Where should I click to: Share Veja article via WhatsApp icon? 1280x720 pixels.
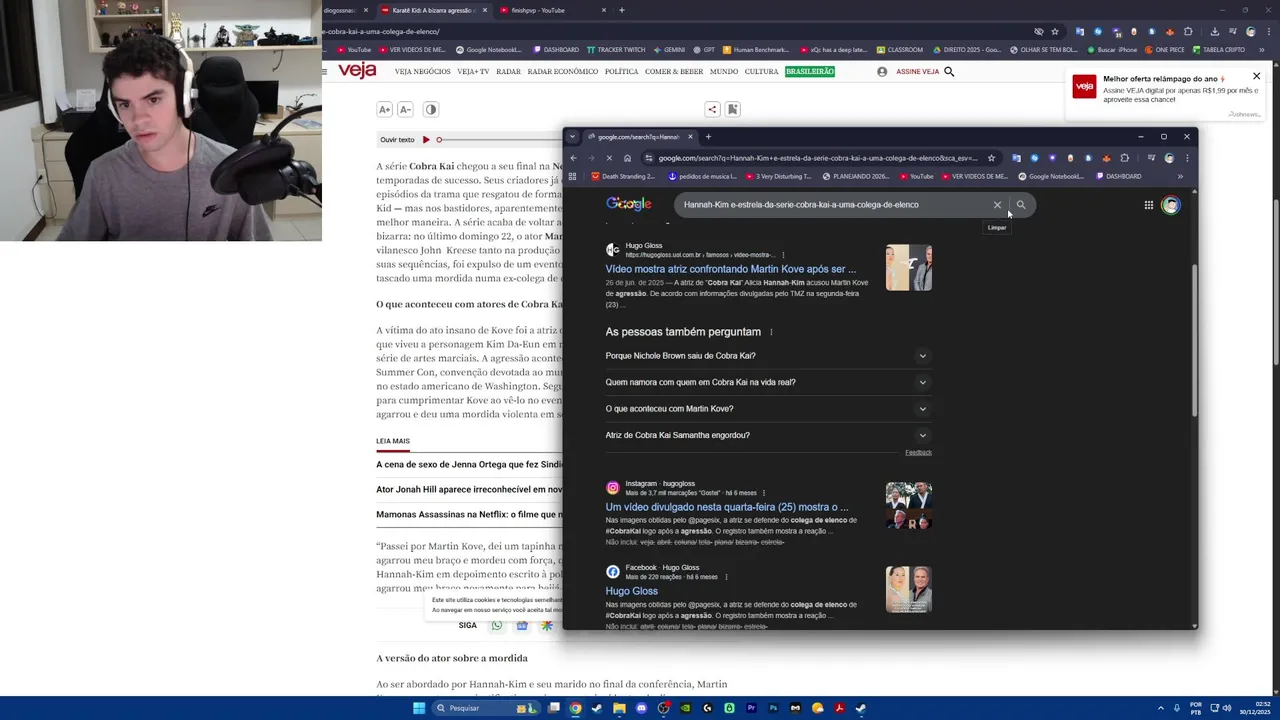tap(496, 625)
